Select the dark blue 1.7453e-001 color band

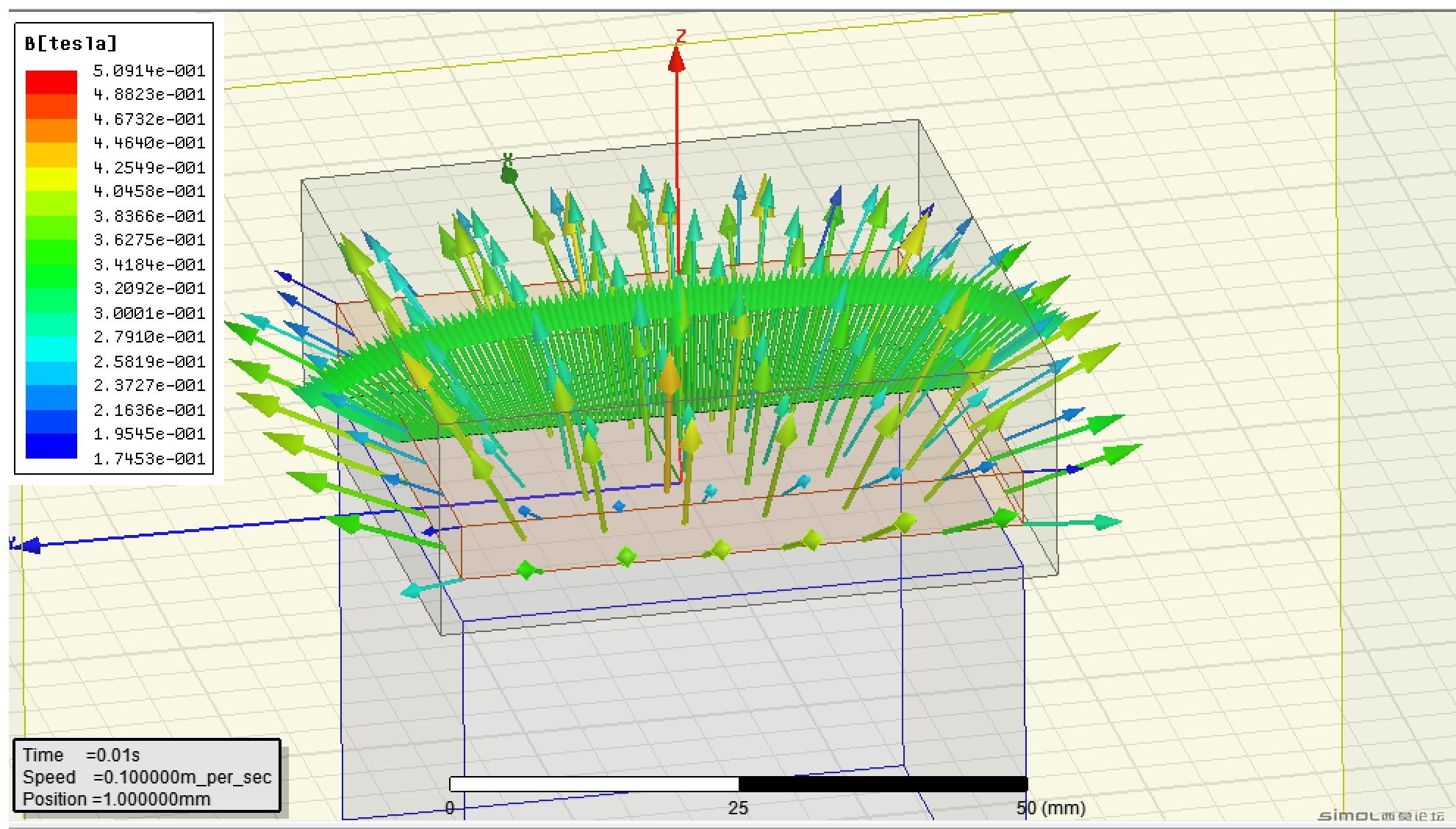51,446
